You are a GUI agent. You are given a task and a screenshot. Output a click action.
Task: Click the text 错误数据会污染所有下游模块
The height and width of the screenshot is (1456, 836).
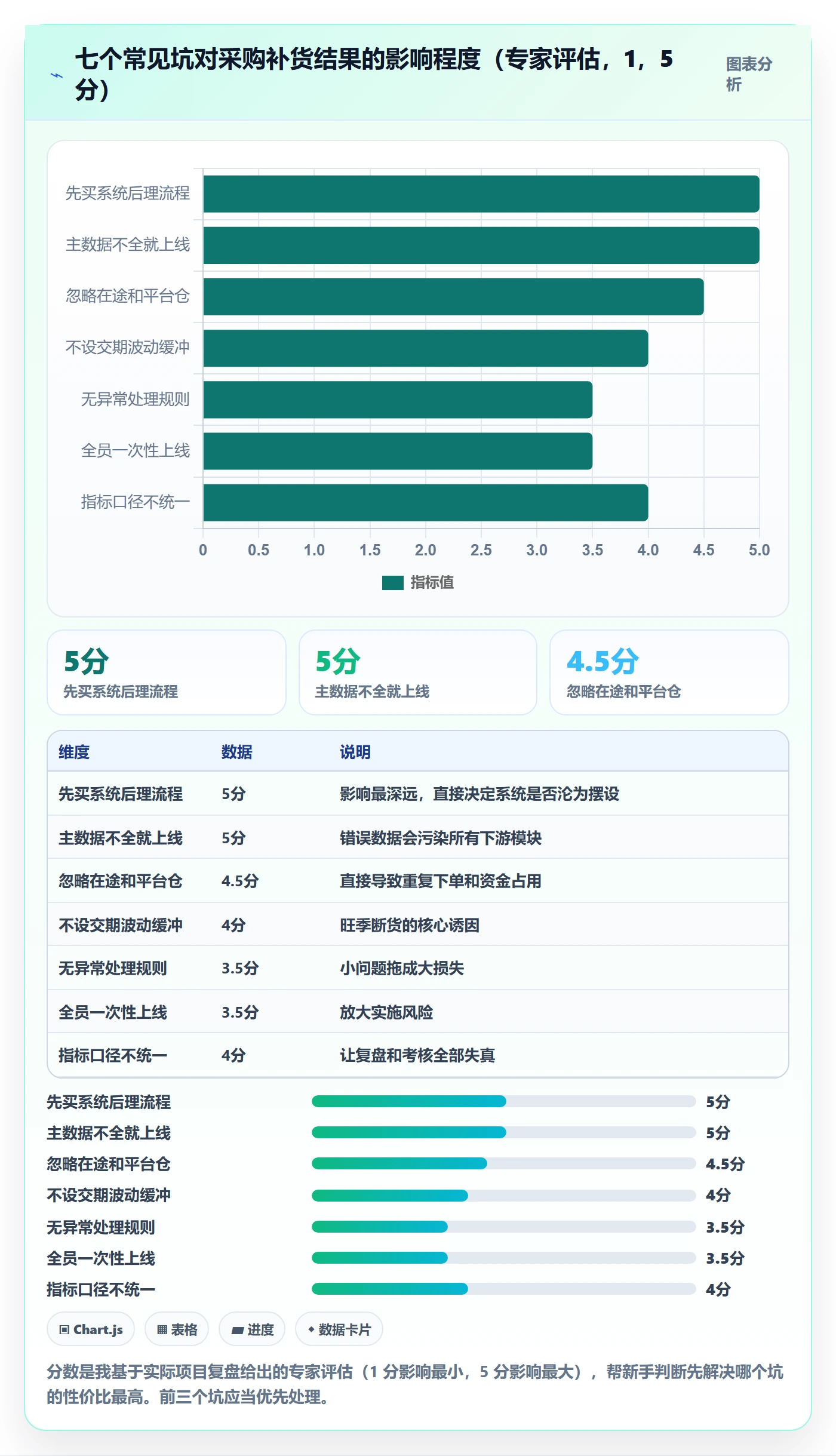point(441,838)
